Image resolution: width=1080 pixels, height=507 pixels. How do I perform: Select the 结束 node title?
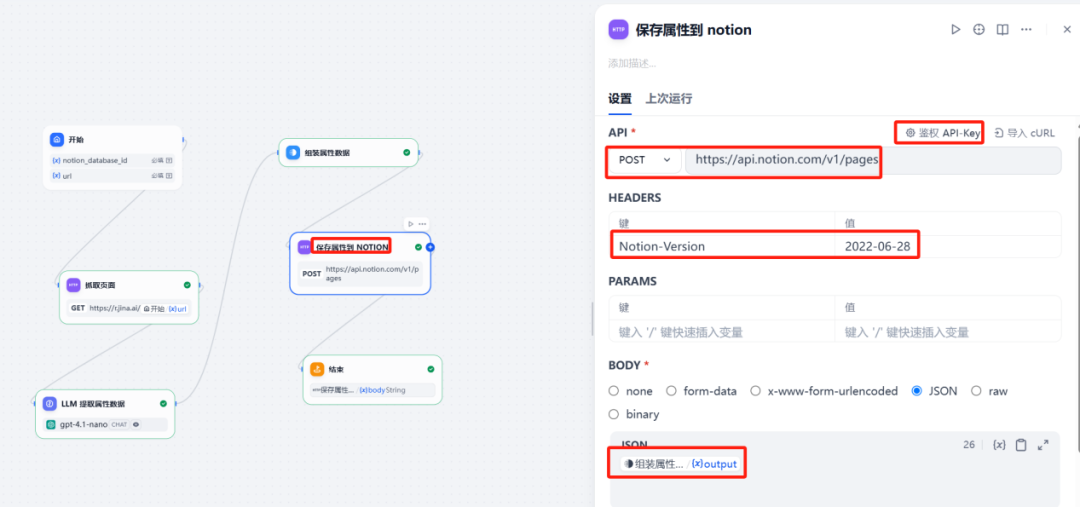[336, 369]
